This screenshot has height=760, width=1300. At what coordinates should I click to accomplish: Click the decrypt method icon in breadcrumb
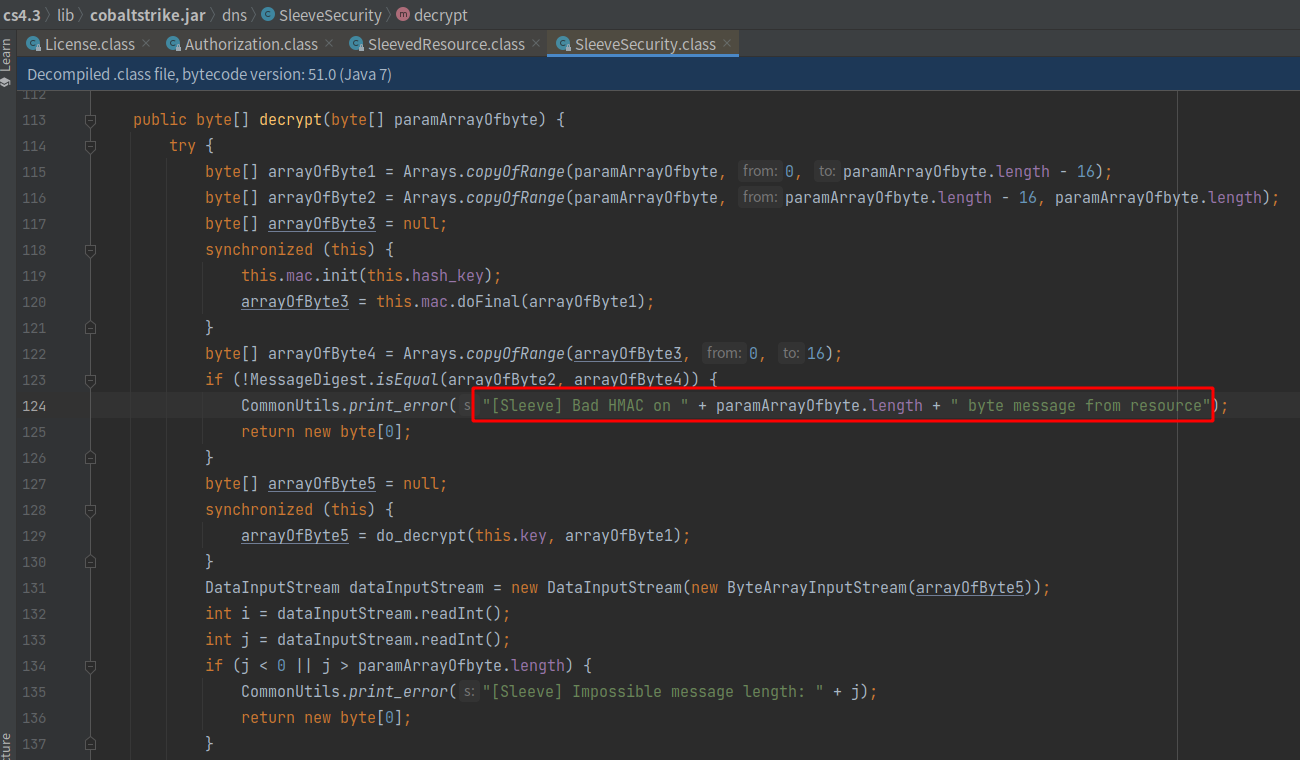point(403,15)
